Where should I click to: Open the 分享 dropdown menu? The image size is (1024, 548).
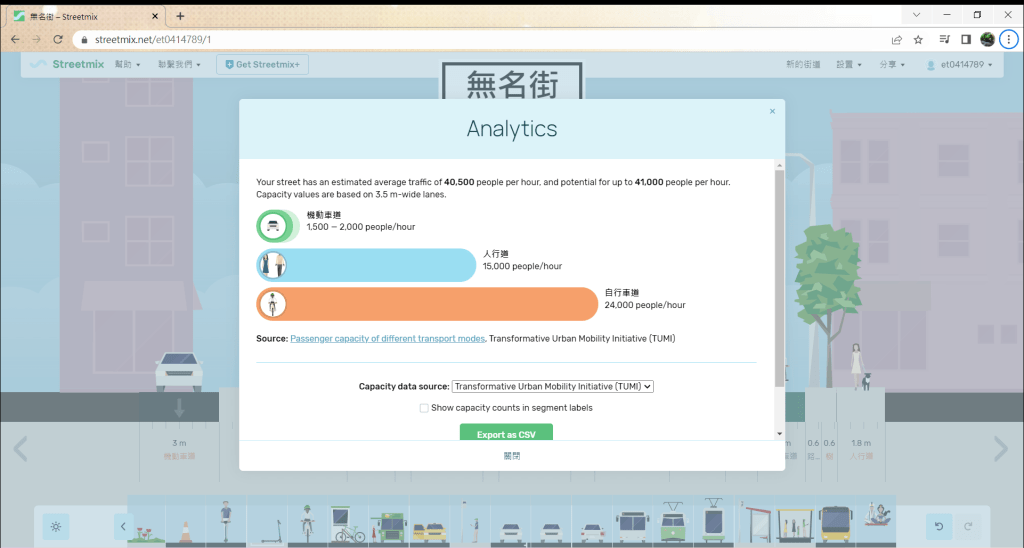(891, 65)
